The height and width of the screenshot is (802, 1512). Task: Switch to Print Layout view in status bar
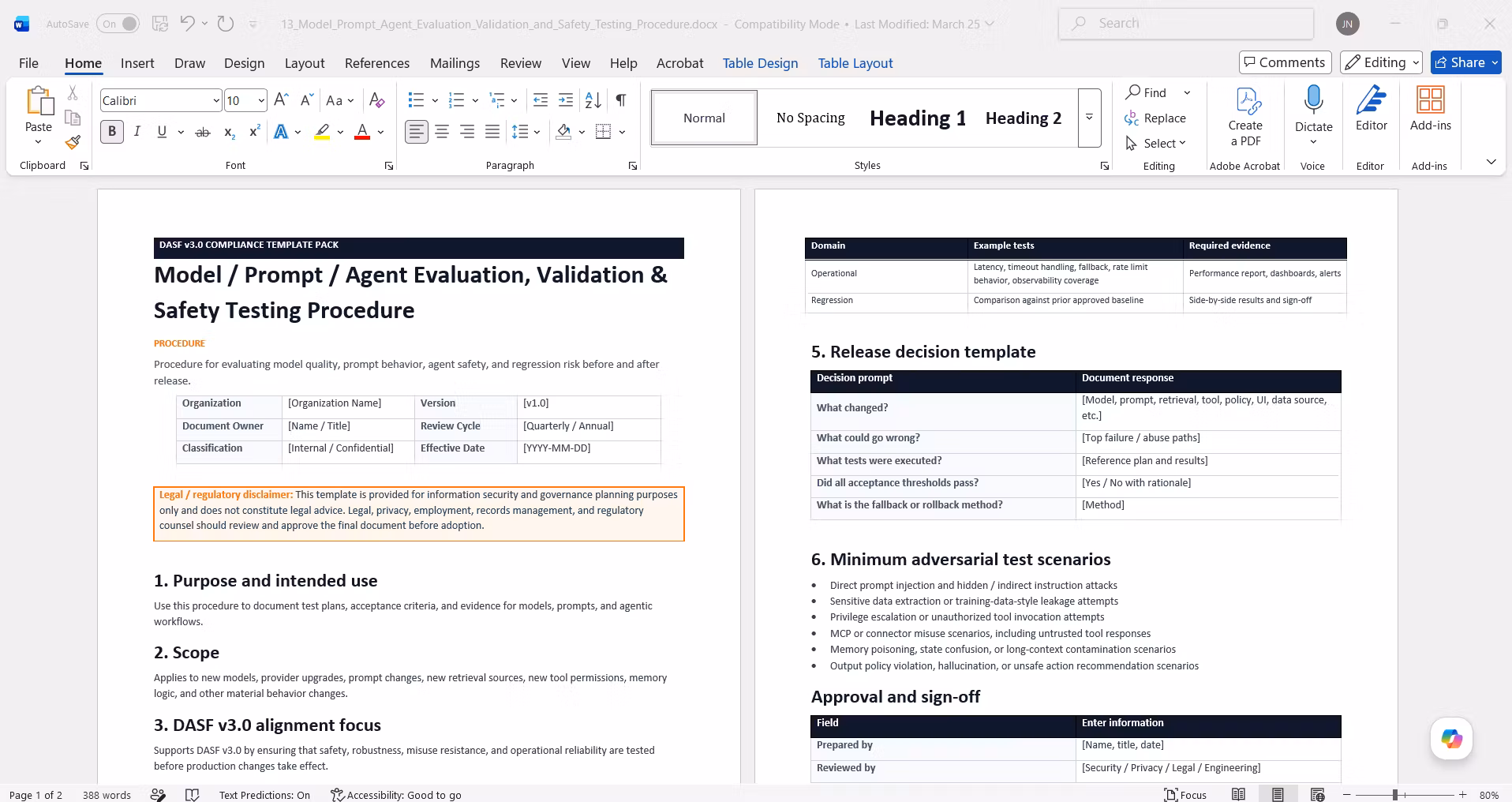(1278, 795)
